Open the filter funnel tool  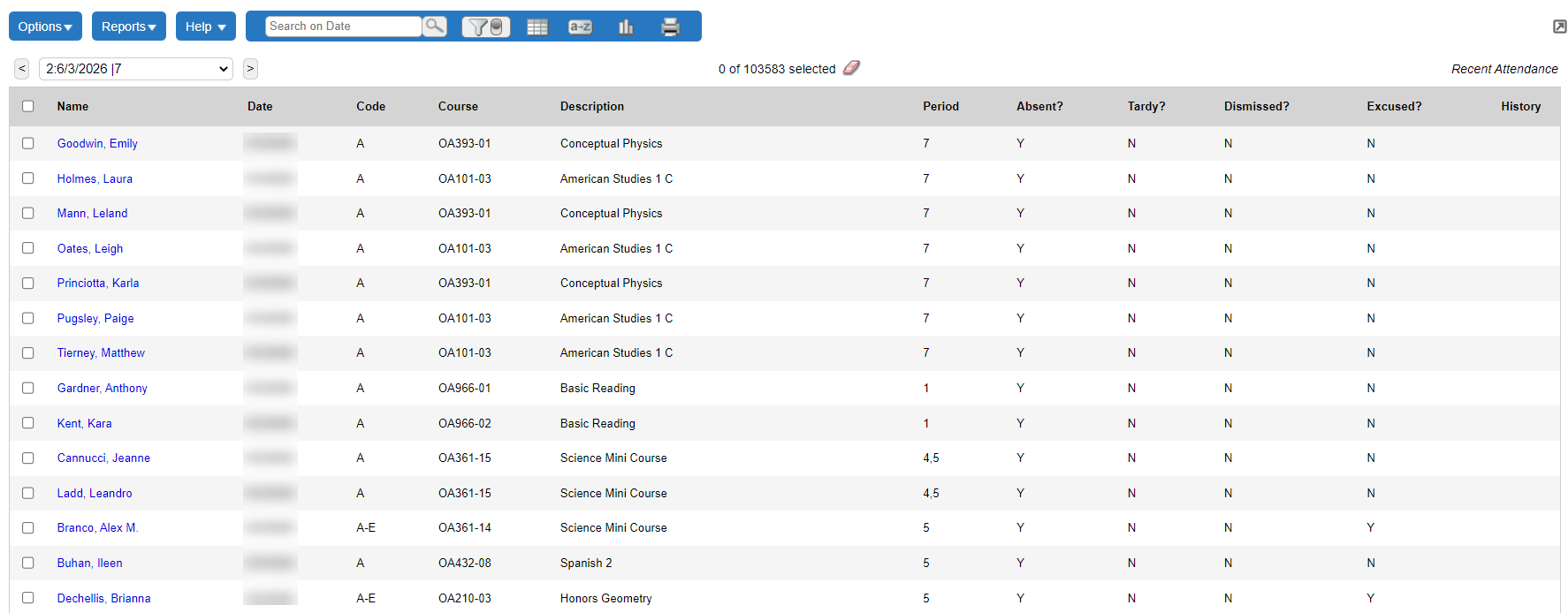pyautogui.click(x=485, y=27)
